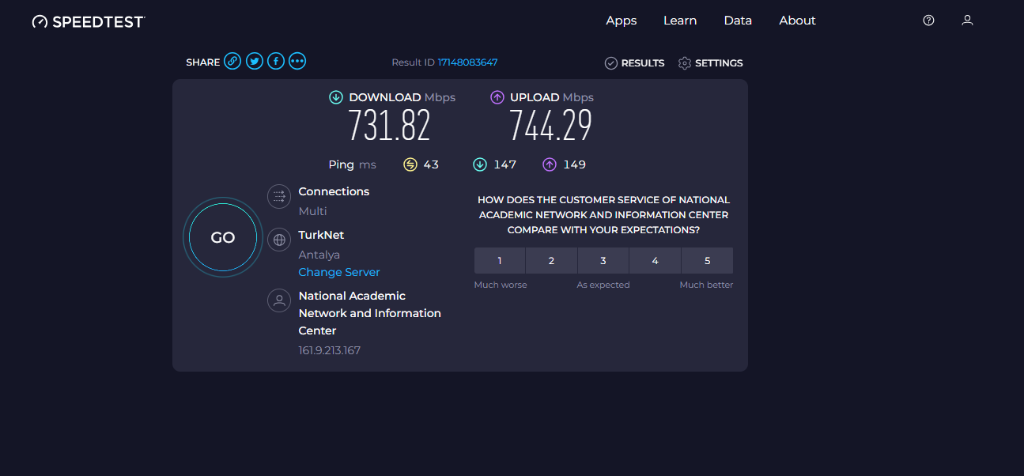Click the download latency value 147
Screen dimensions: 1024x476
coord(505,165)
